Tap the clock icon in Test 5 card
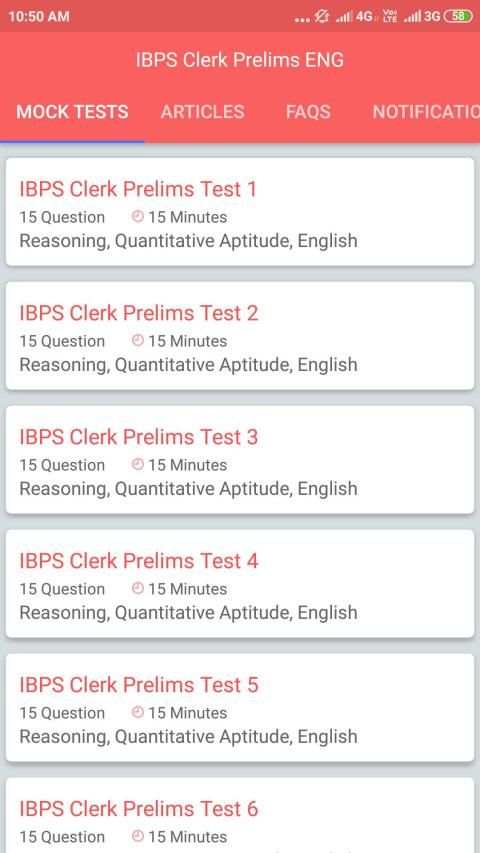 [x=138, y=712]
